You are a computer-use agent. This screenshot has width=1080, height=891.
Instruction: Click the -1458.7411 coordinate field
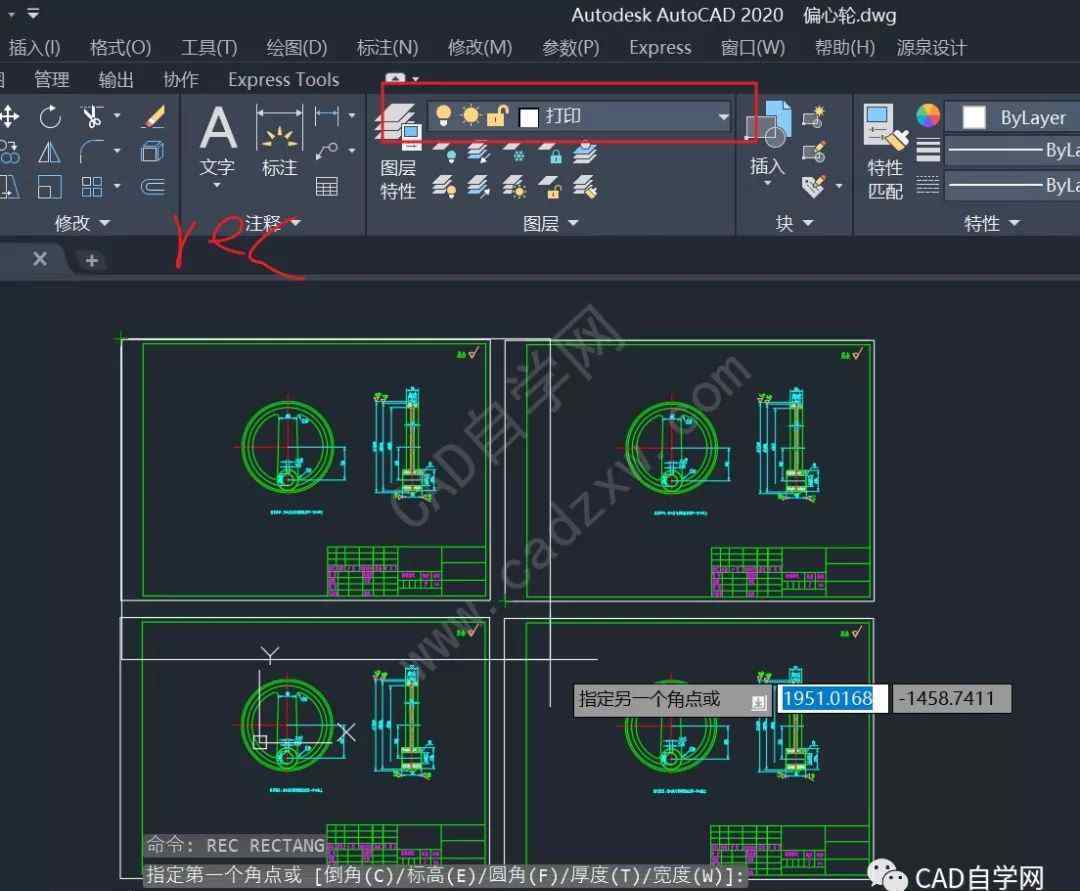click(x=951, y=699)
